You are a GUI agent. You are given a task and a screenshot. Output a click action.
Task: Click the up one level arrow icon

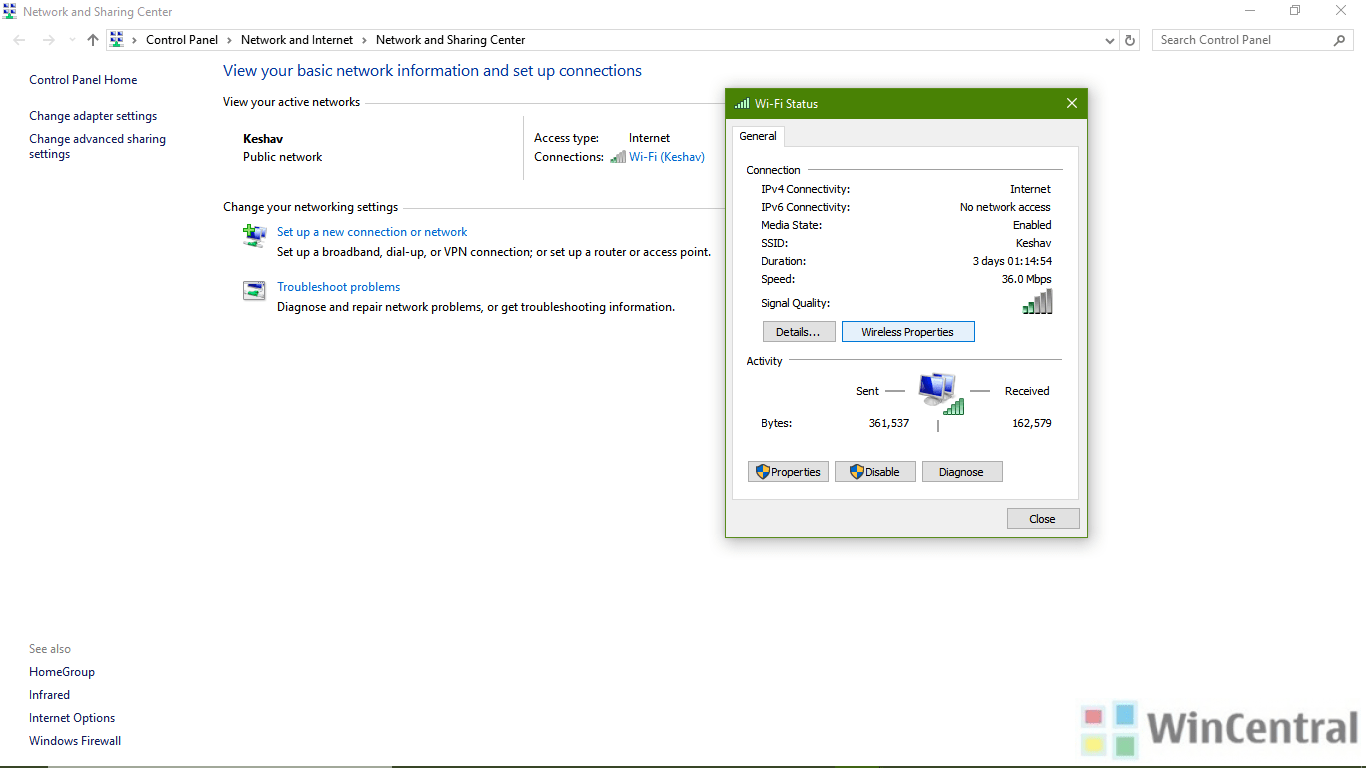[92, 40]
